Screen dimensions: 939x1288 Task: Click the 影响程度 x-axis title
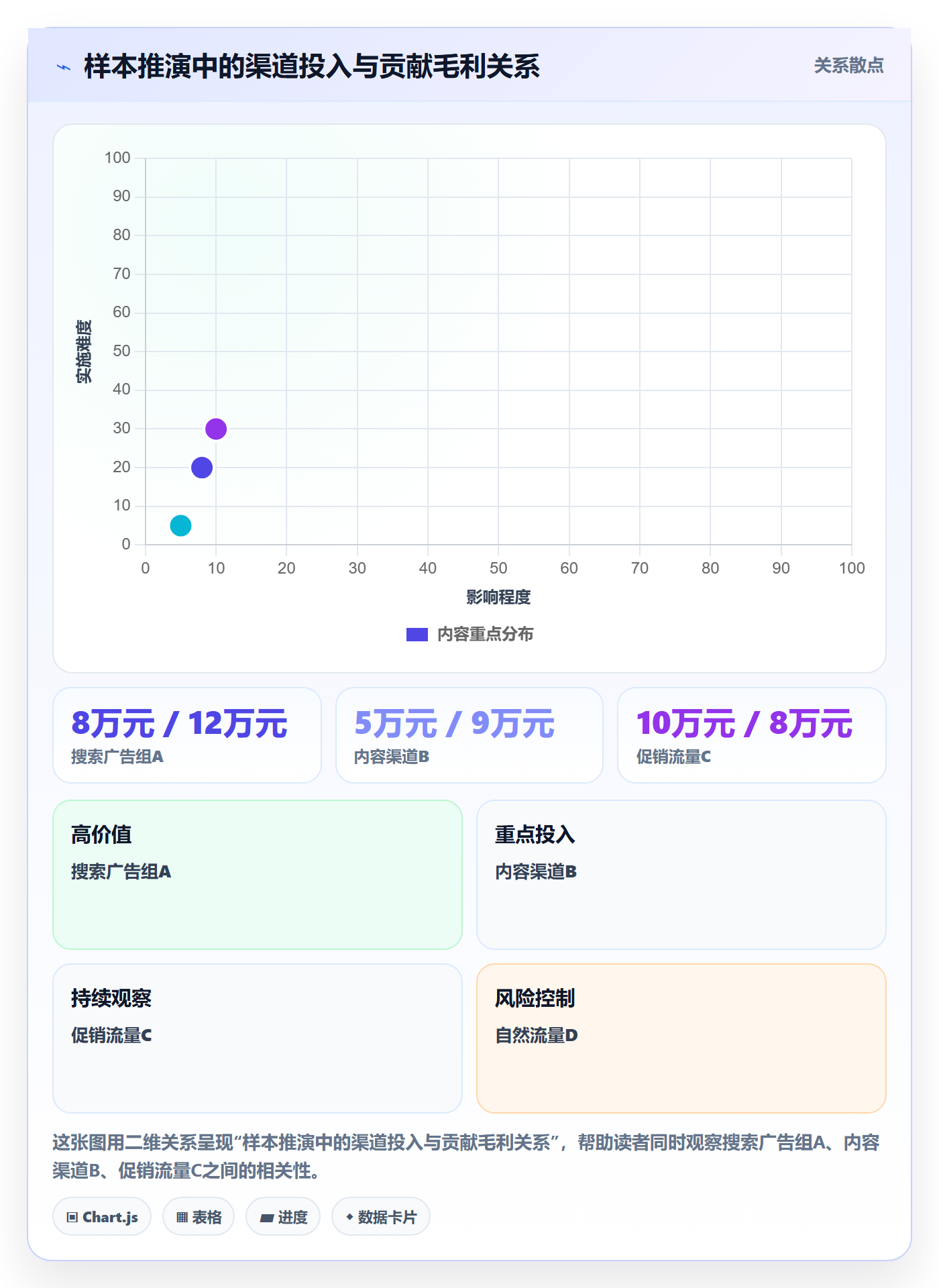tap(498, 597)
